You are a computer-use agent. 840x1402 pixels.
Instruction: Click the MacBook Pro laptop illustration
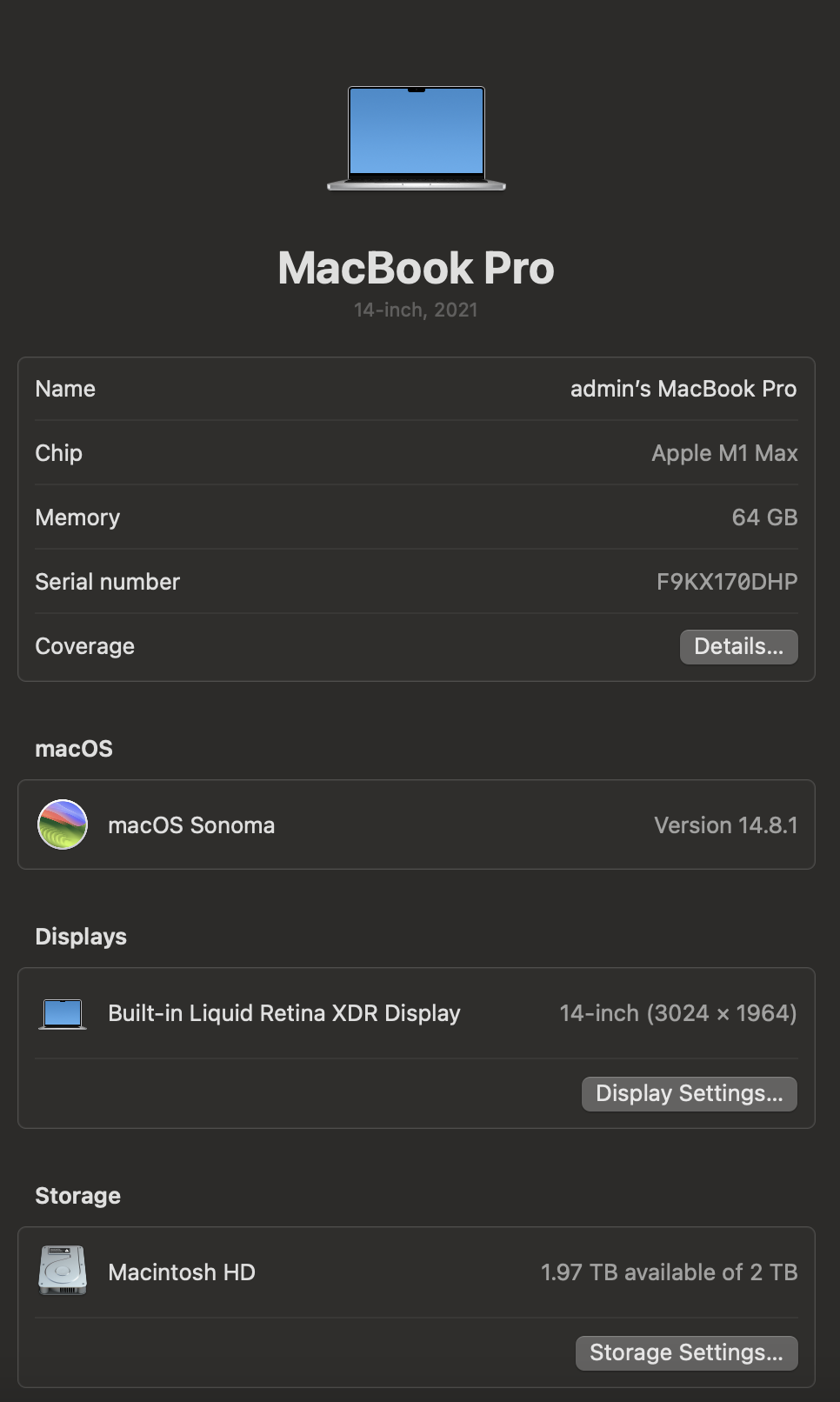(x=417, y=137)
